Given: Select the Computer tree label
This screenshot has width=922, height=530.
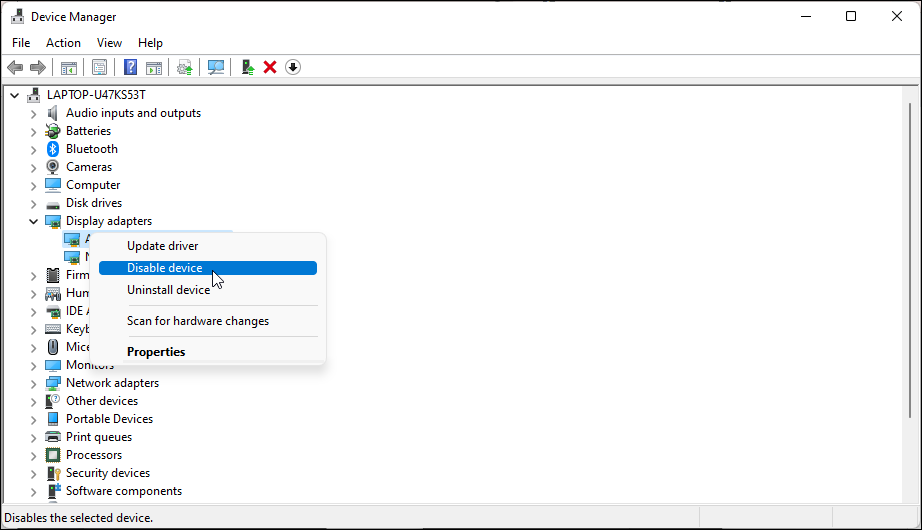Looking at the screenshot, I should coord(93,185).
